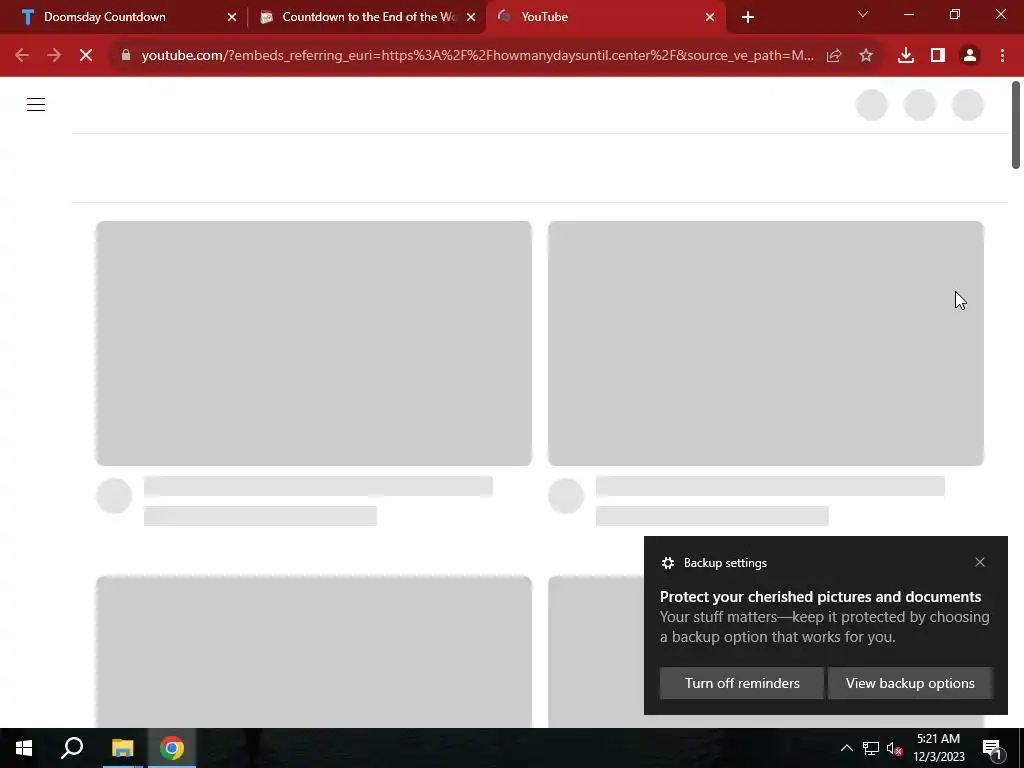Screen dimensions: 1024x768
Task: Open a new browser tab
Action: point(748,17)
